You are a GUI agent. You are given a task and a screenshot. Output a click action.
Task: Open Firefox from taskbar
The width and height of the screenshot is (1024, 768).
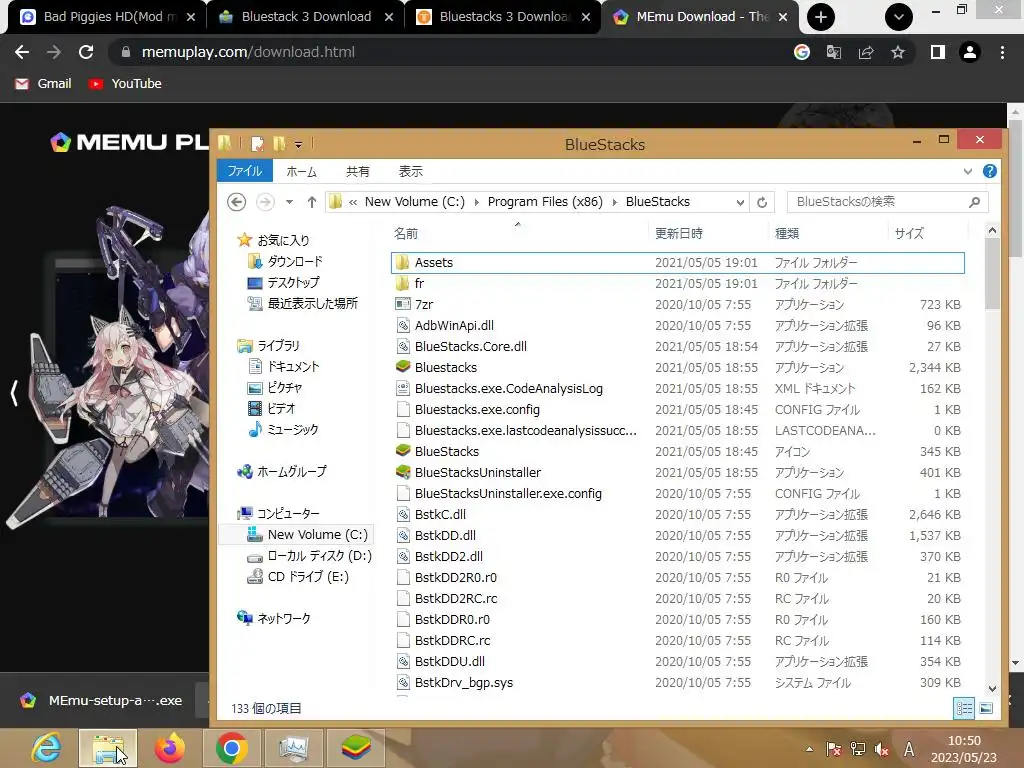click(169, 748)
